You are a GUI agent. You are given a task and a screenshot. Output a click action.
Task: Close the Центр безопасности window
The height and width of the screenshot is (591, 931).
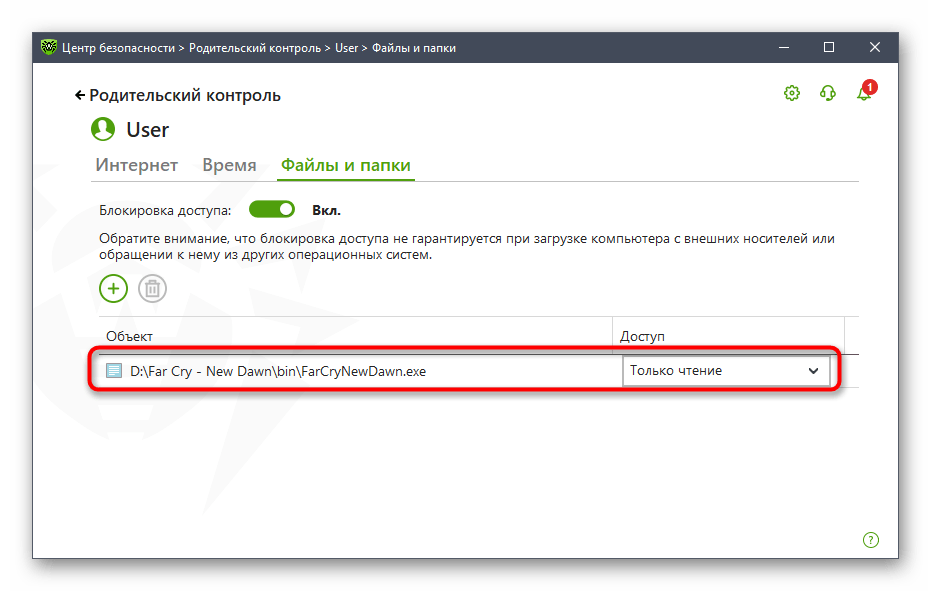pos(875,48)
